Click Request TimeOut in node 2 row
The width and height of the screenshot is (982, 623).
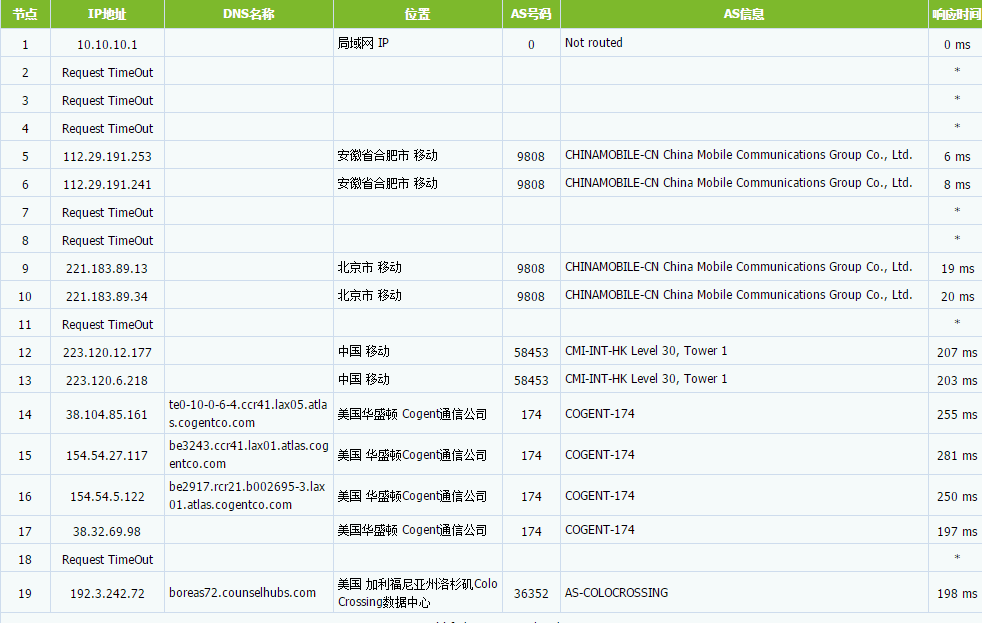(x=107, y=73)
